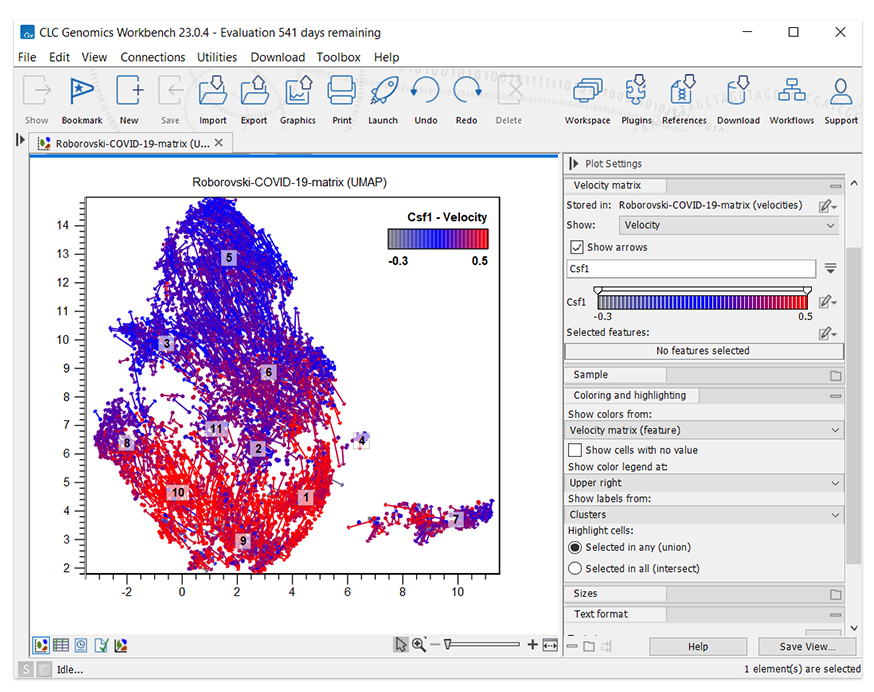Viewport: 874px width, 692px height.
Task: Click the Help button
Action: pyautogui.click(x=697, y=647)
